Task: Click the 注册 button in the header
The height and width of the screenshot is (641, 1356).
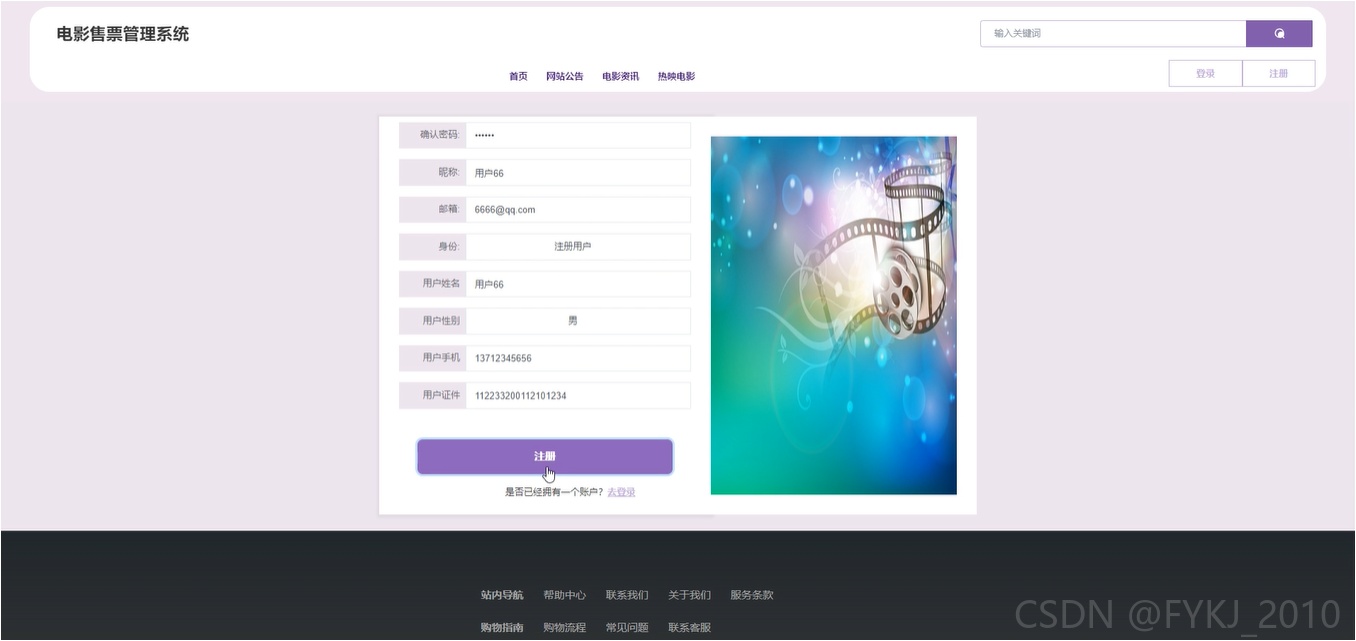Action: [1279, 74]
